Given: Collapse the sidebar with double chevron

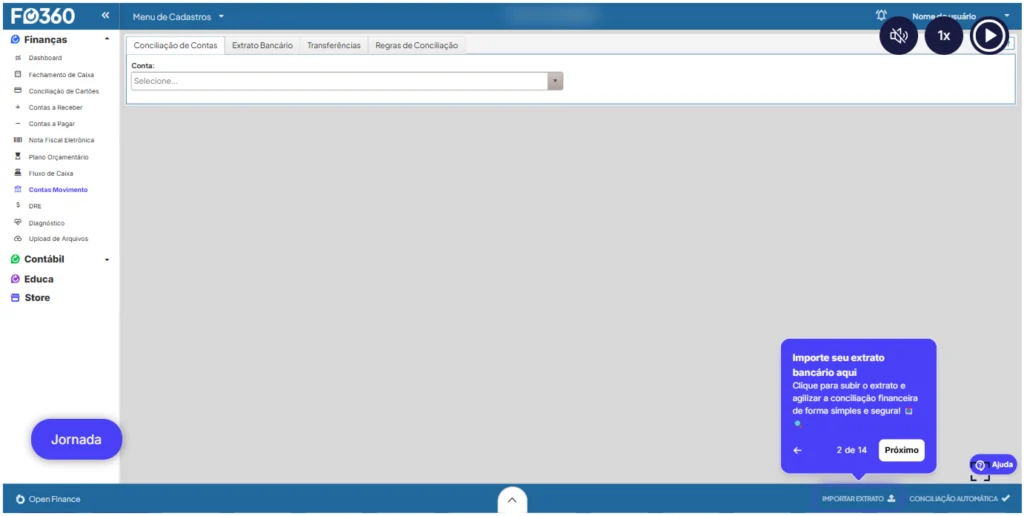Looking at the screenshot, I should pos(105,16).
